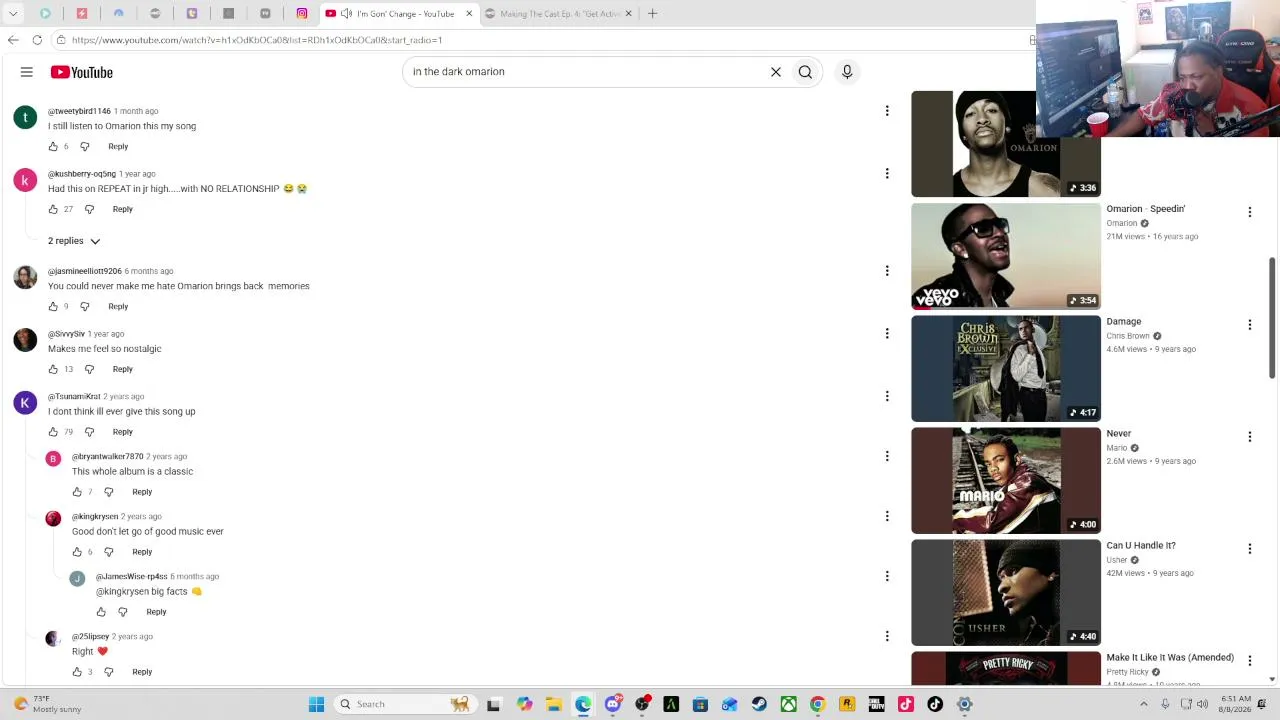Dislike @kingkrysen's reply
The width and height of the screenshot is (1280, 720).
pos(109,552)
